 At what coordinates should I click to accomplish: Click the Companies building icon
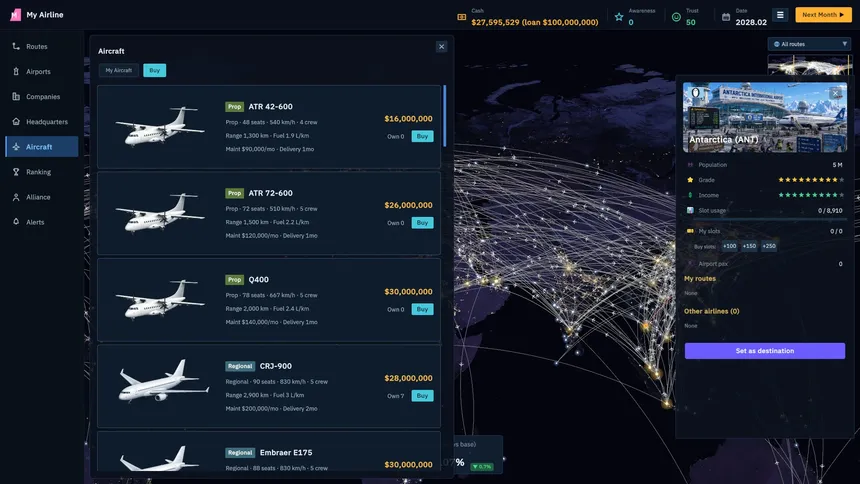[x=16, y=97]
